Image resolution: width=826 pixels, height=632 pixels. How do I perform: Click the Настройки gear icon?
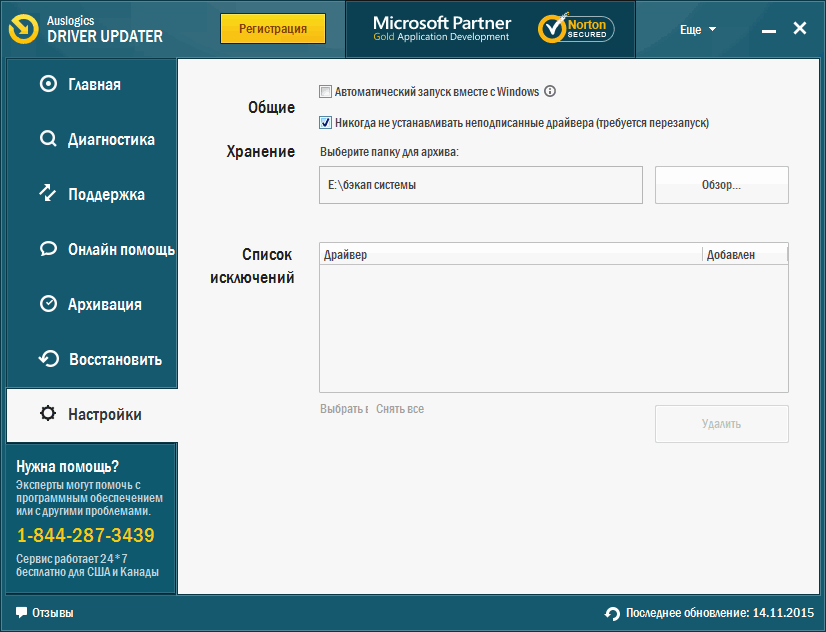coord(47,414)
